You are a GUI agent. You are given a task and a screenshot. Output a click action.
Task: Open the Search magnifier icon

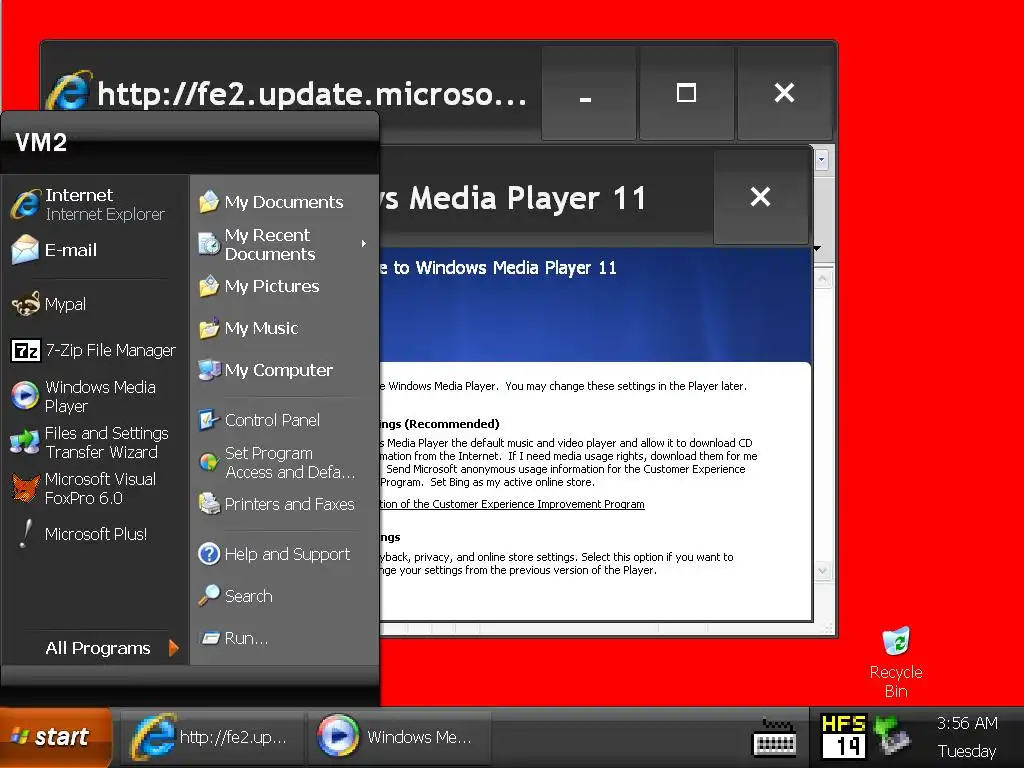tap(209, 596)
